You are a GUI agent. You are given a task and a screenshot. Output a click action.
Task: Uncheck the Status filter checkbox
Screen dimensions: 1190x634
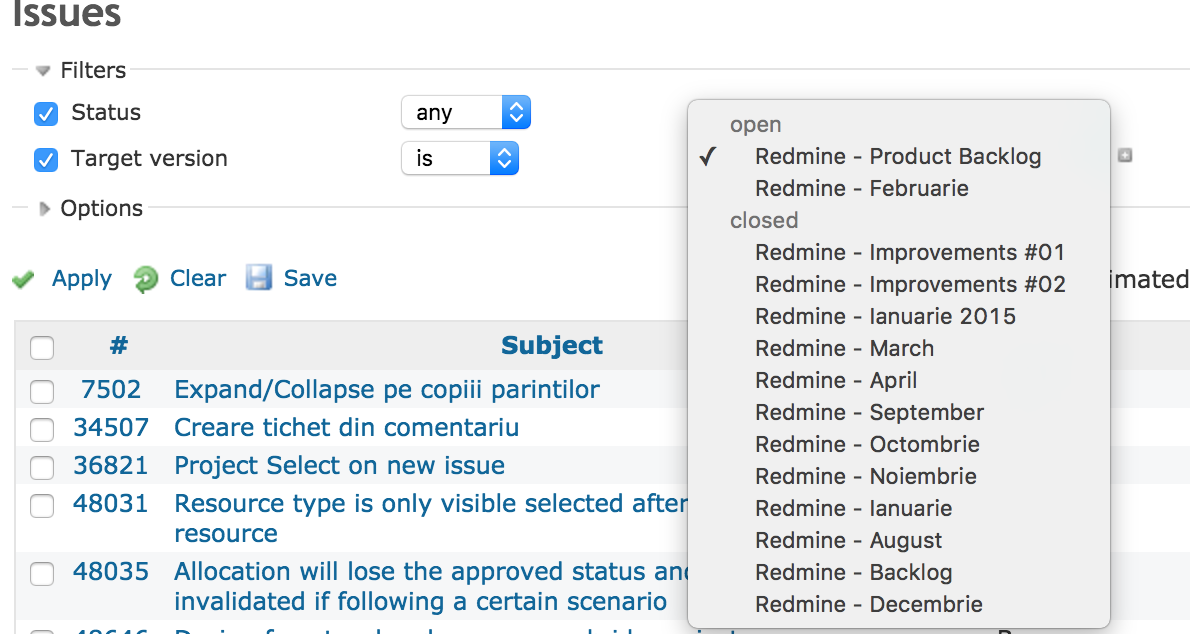click(46, 113)
